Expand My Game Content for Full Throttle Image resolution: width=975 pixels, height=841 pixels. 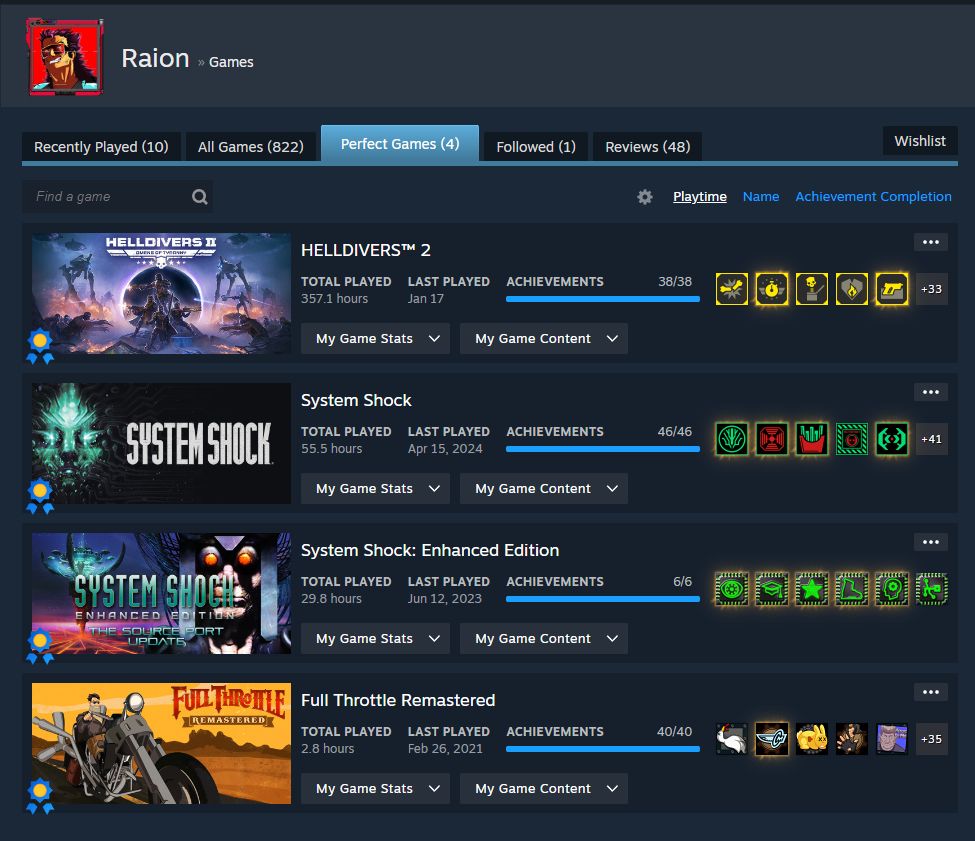click(x=543, y=788)
